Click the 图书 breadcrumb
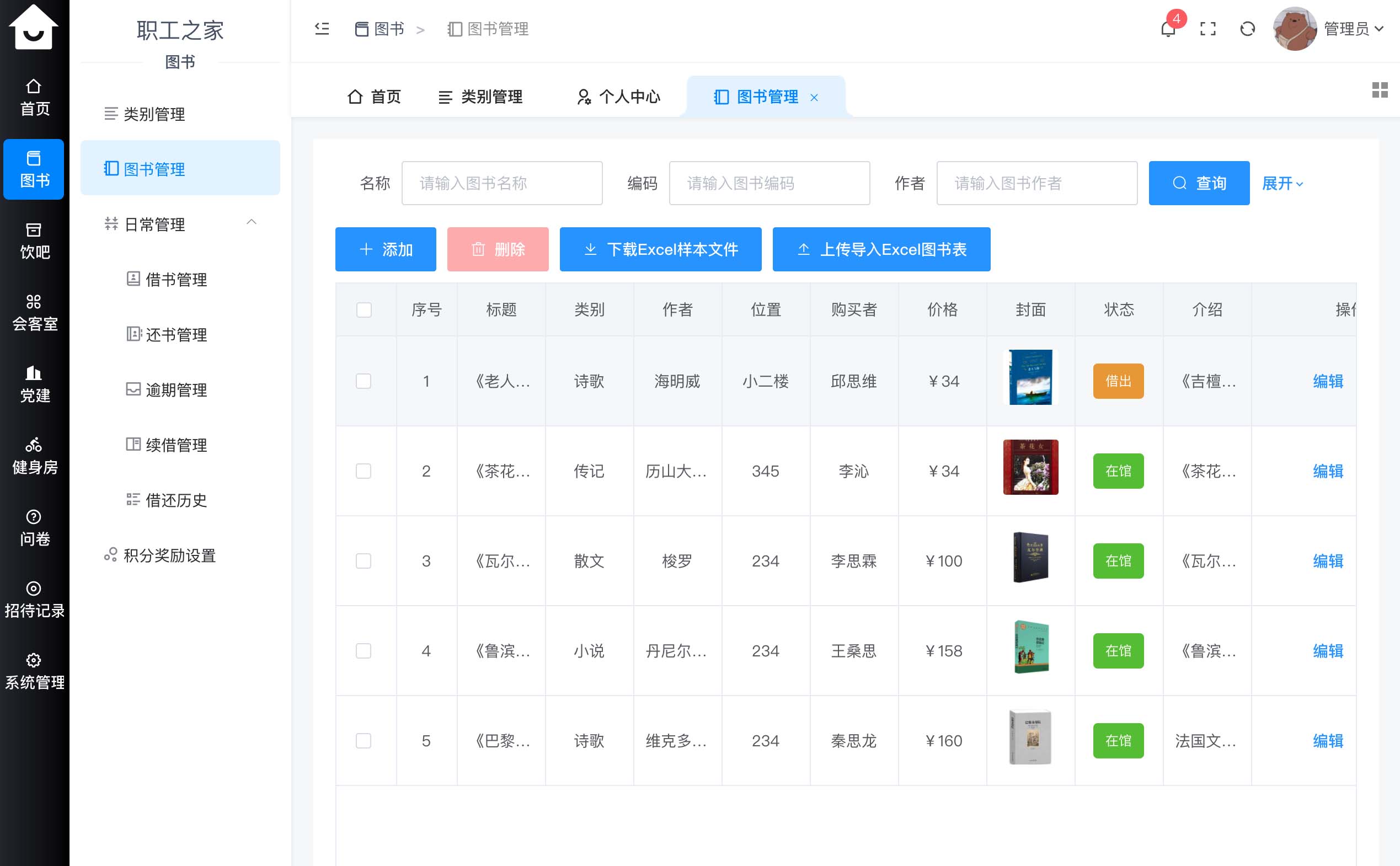 (380, 29)
